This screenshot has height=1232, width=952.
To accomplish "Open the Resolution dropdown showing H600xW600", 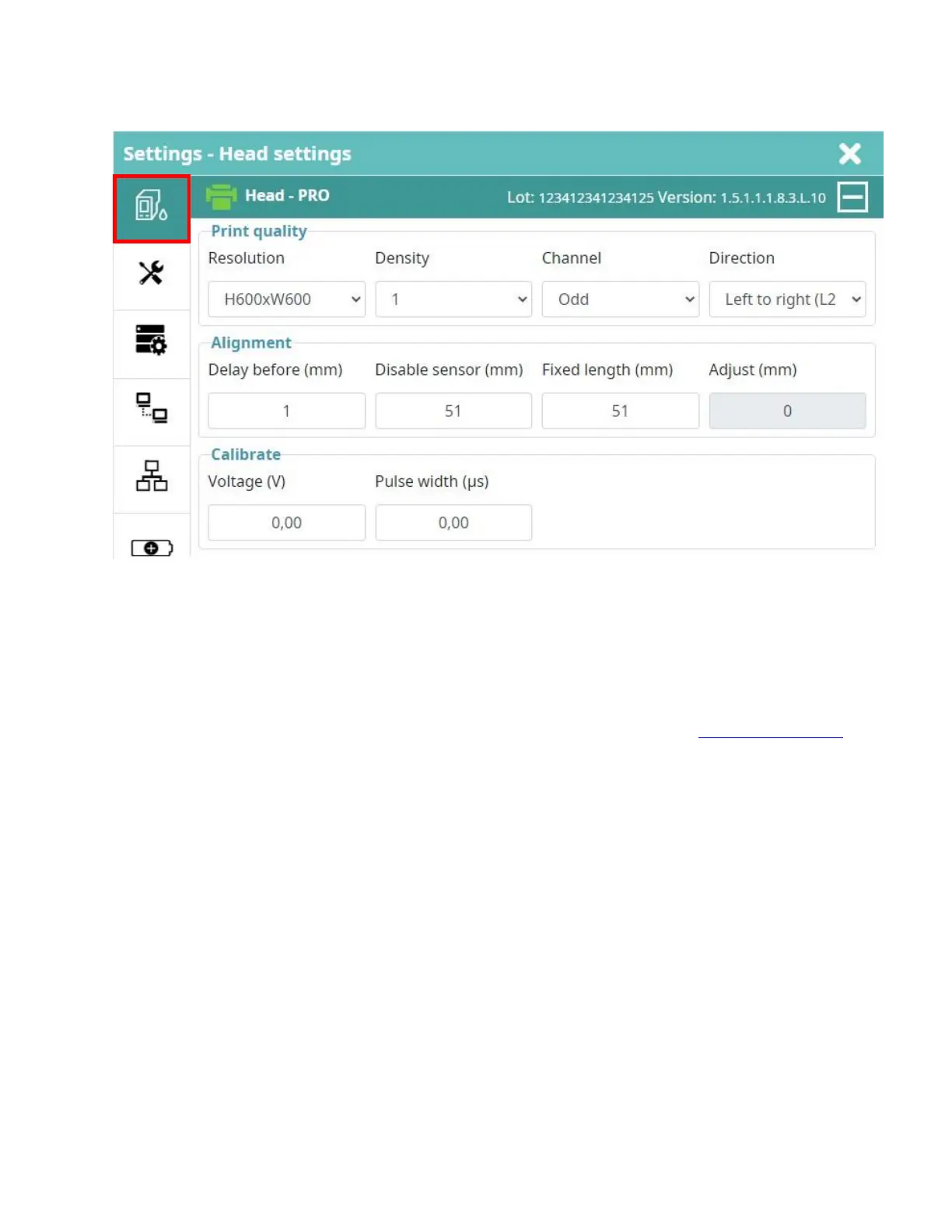I will point(286,299).
